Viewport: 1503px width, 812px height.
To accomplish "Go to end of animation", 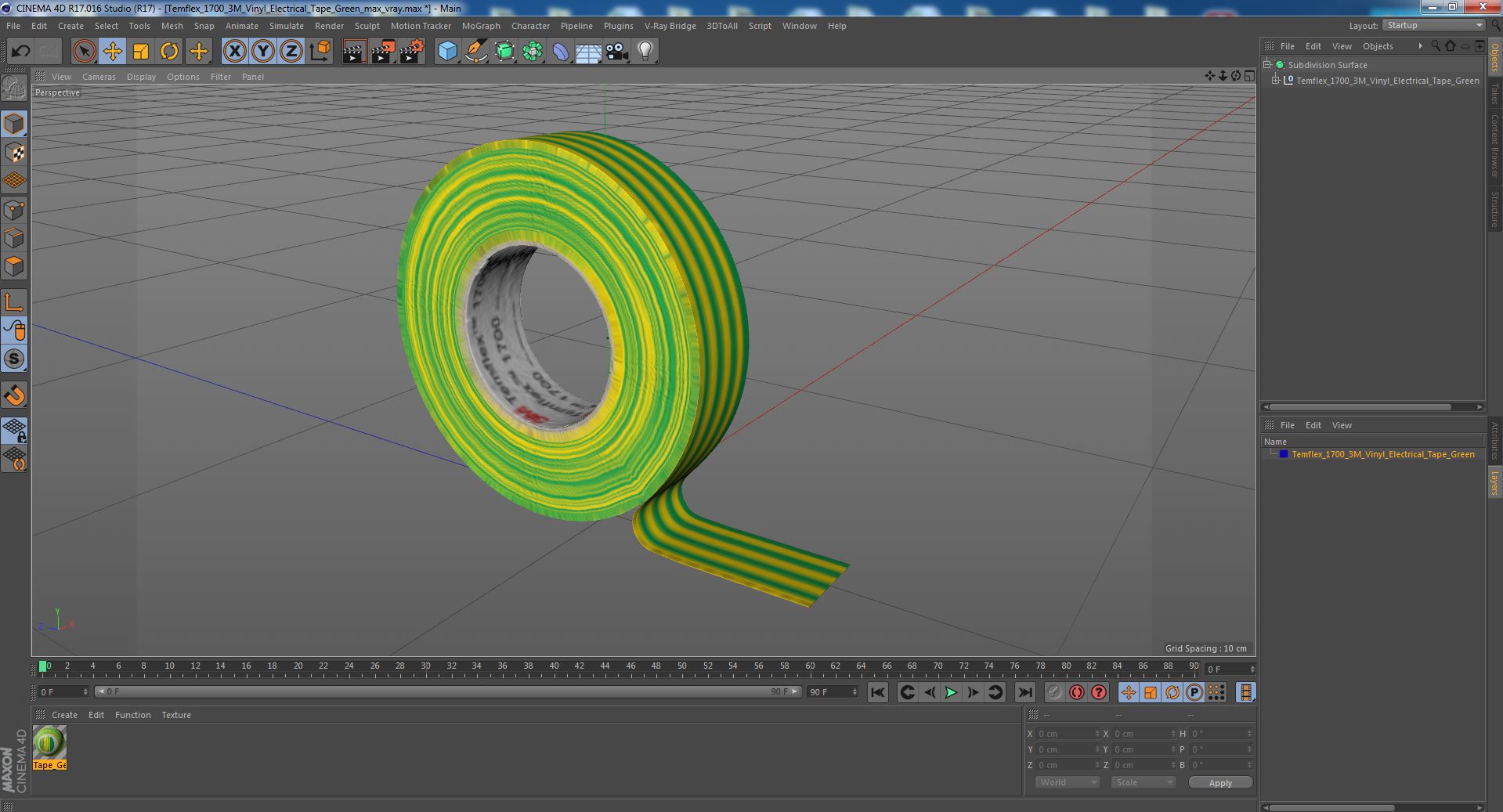I will (1024, 692).
